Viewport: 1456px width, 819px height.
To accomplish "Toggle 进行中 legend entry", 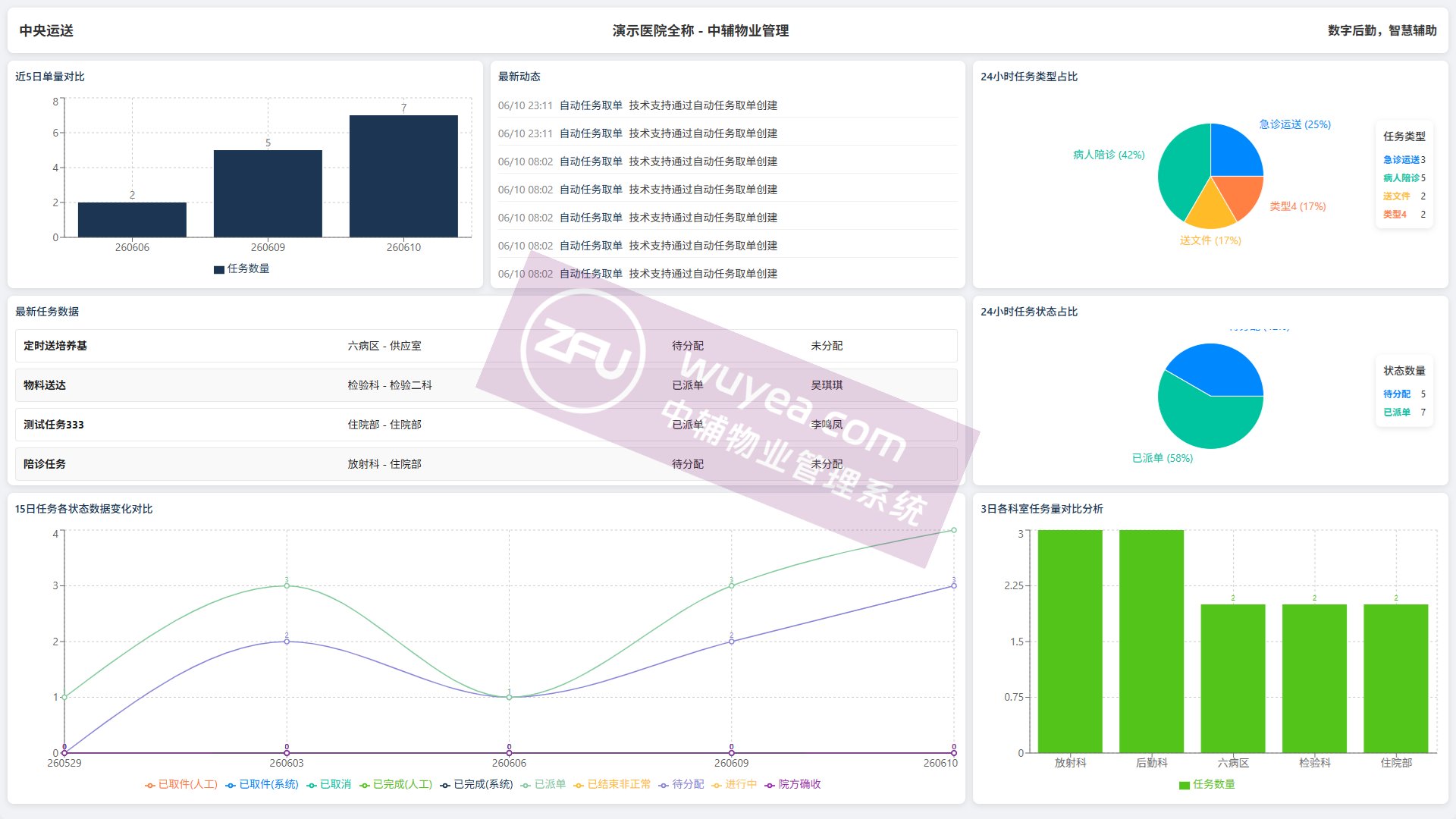I will click(x=734, y=784).
